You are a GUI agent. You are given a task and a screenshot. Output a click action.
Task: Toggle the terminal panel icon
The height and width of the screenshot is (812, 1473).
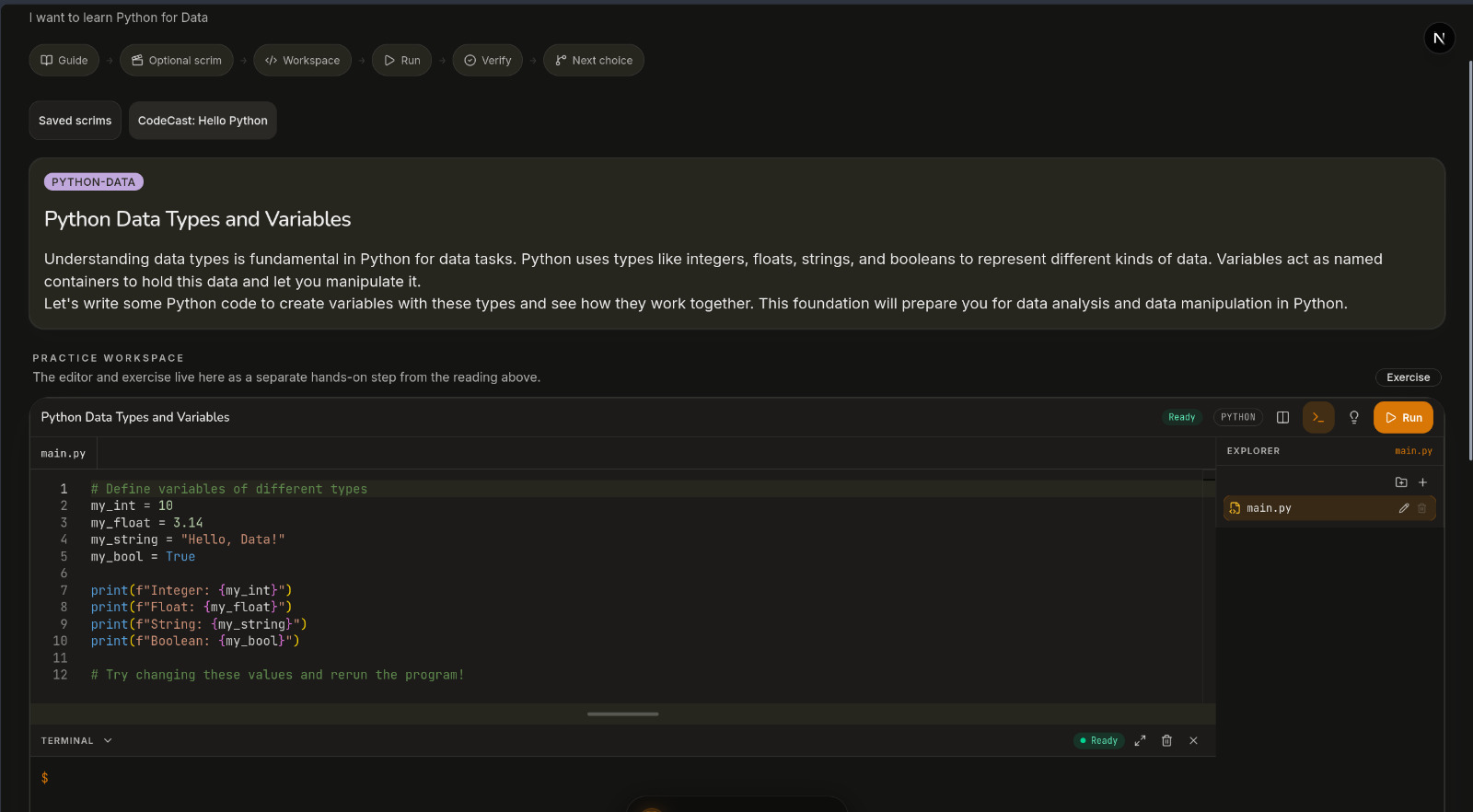click(1318, 417)
